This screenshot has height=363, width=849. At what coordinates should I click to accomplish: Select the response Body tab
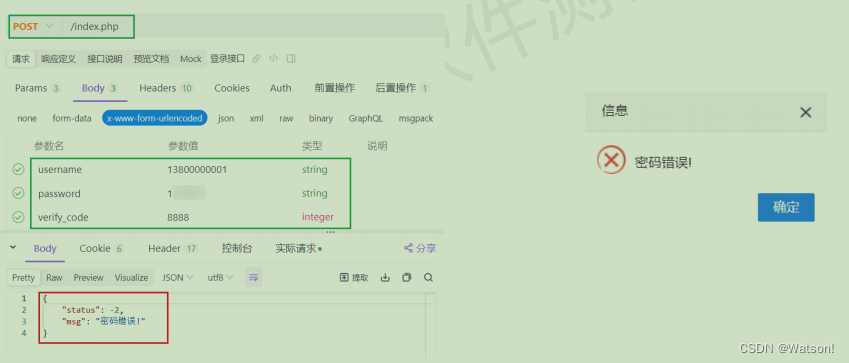(45, 249)
